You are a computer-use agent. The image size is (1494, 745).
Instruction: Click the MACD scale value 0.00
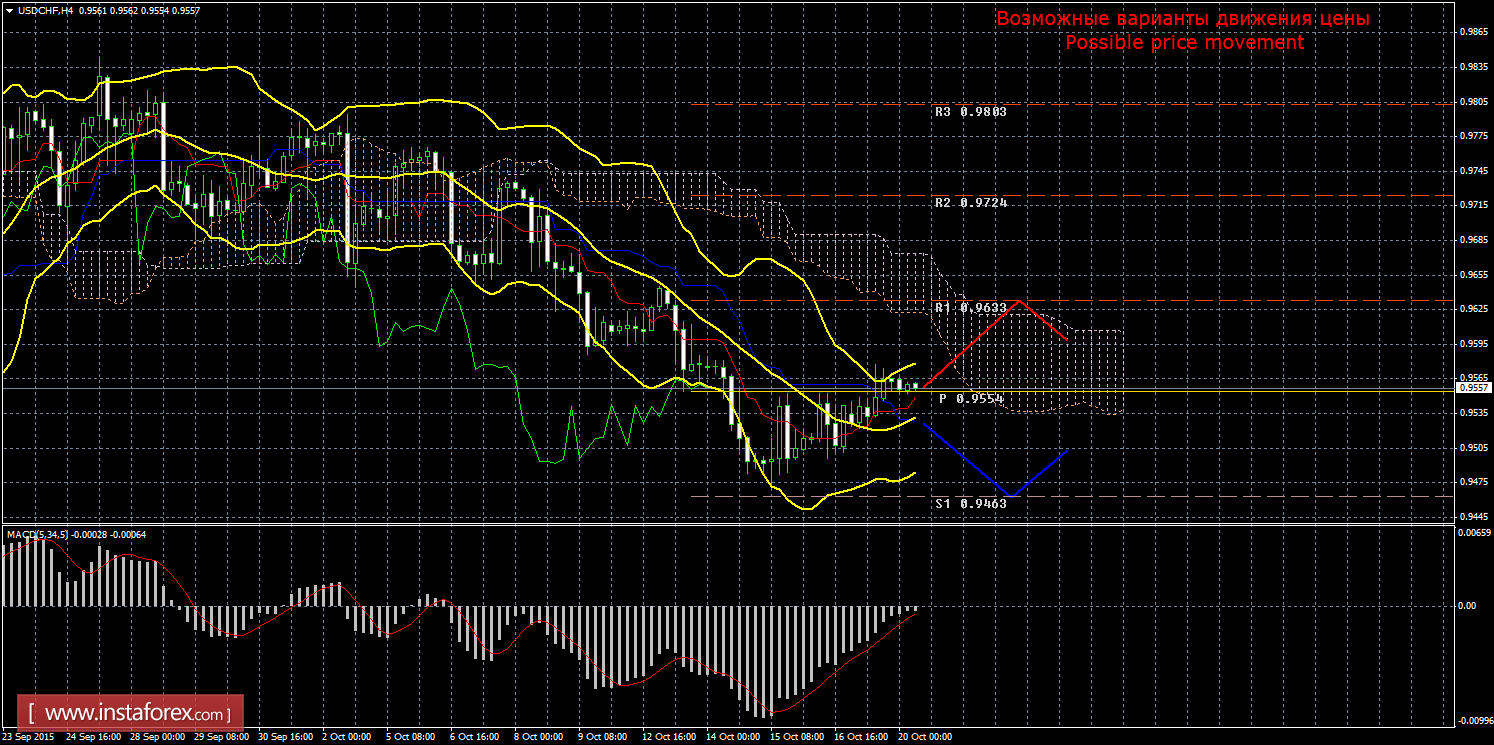click(x=1467, y=606)
